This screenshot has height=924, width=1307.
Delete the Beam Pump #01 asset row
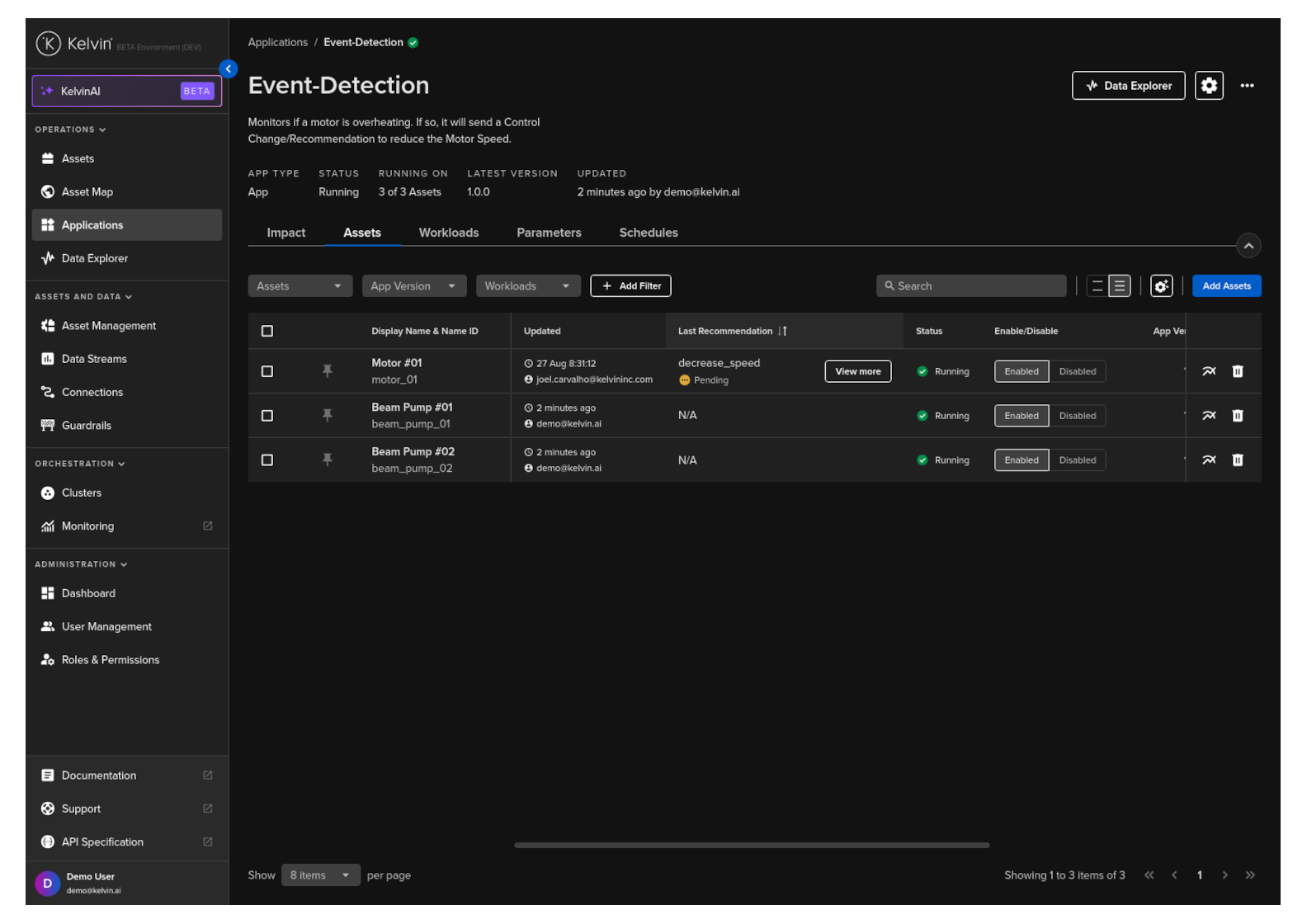coord(1238,416)
